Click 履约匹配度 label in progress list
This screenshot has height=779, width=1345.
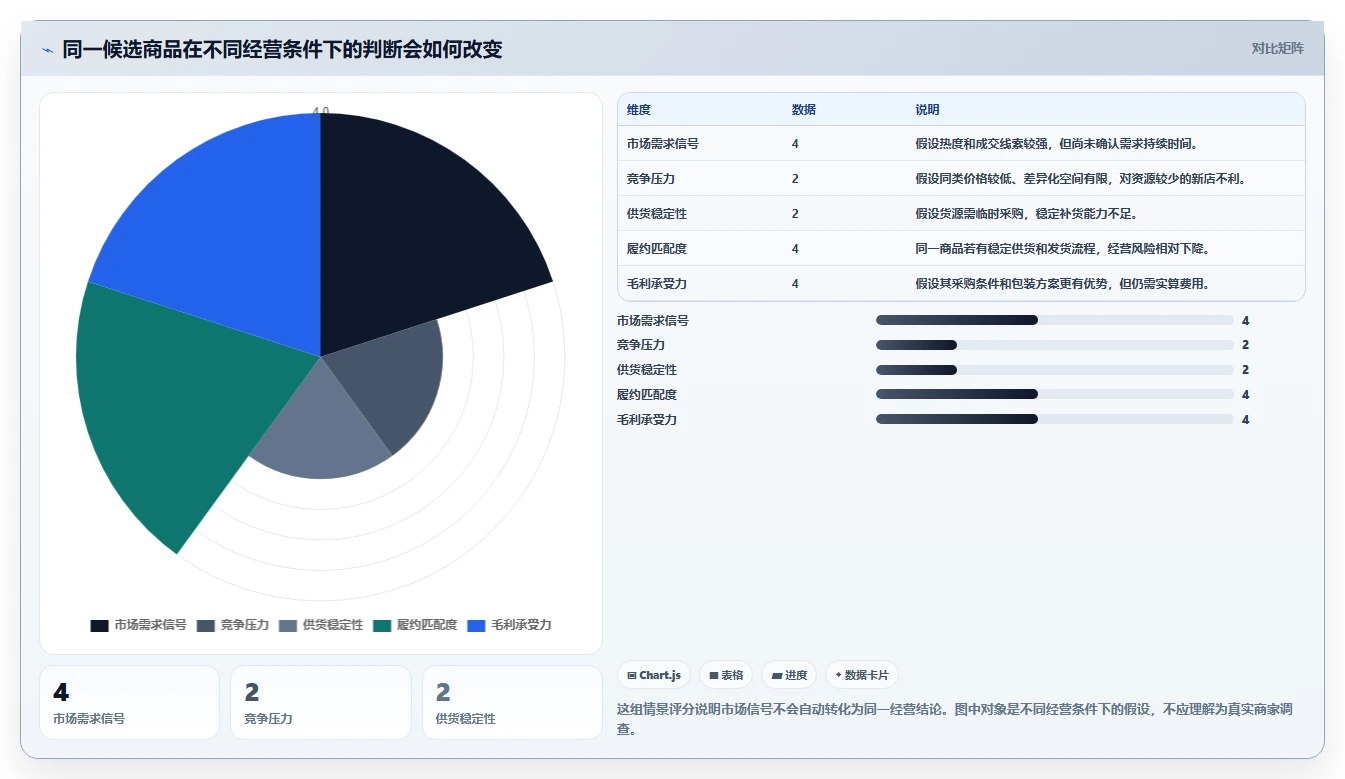coord(647,395)
